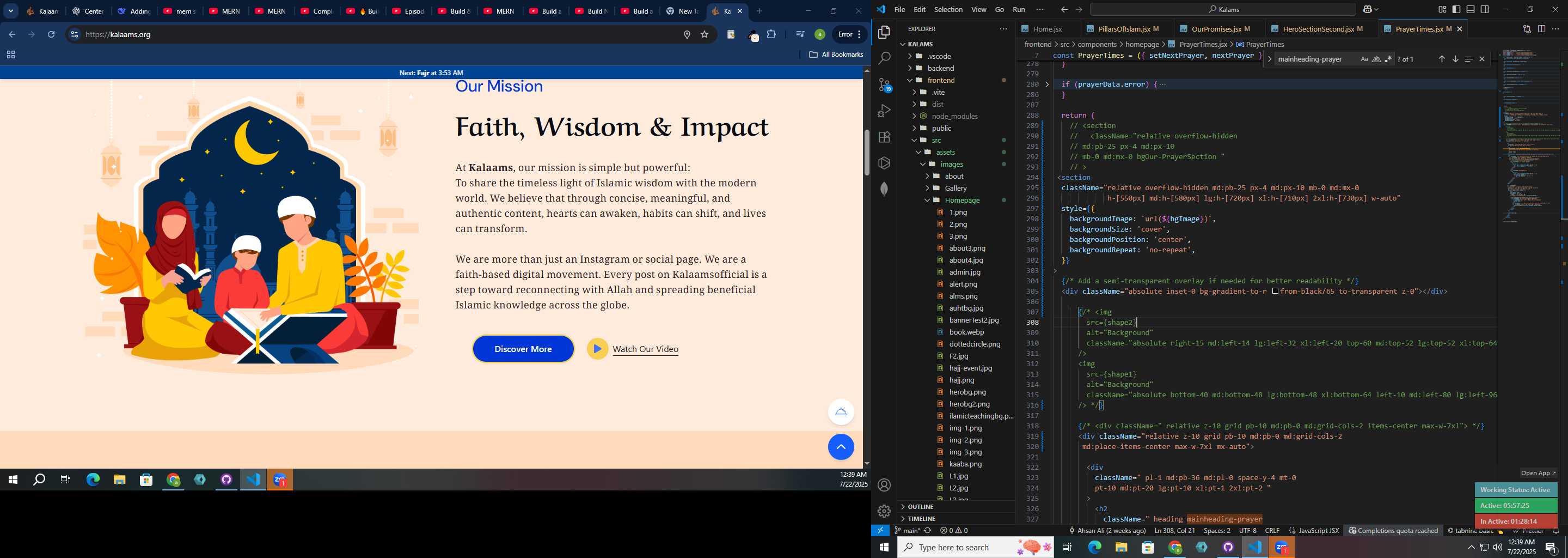Open Explorer Views and More Actions menu
Screen dimensions: 1568x558
pos(1003,29)
